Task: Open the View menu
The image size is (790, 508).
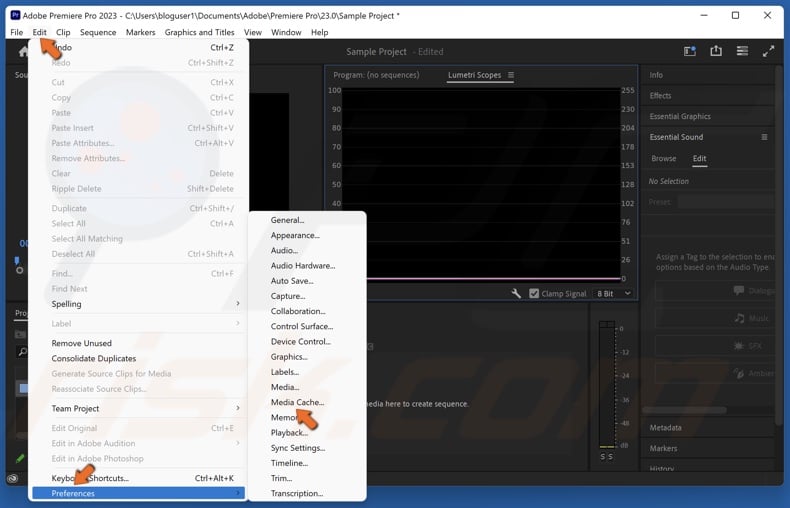Action: pos(253,32)
